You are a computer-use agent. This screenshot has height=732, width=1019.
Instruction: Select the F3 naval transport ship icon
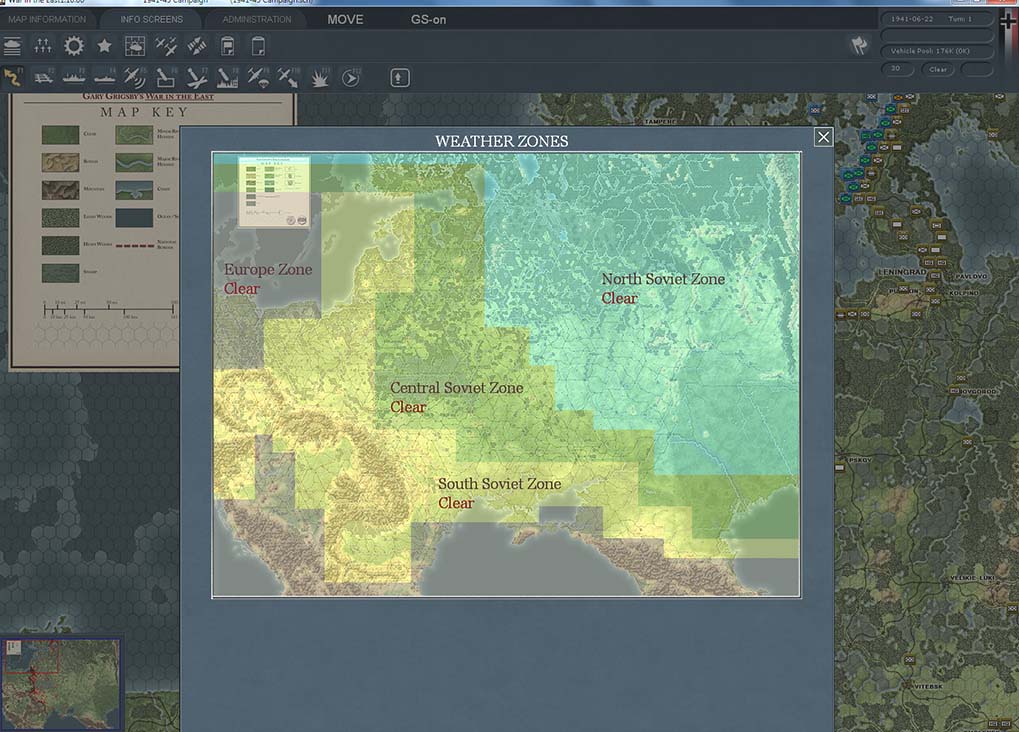pos(73,77)
